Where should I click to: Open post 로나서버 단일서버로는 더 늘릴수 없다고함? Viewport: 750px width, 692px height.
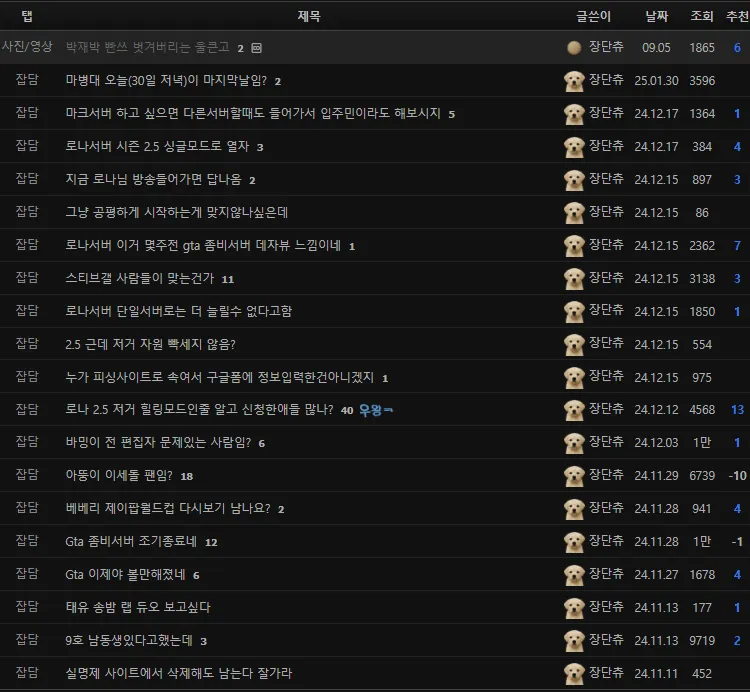tap(178, 311)
